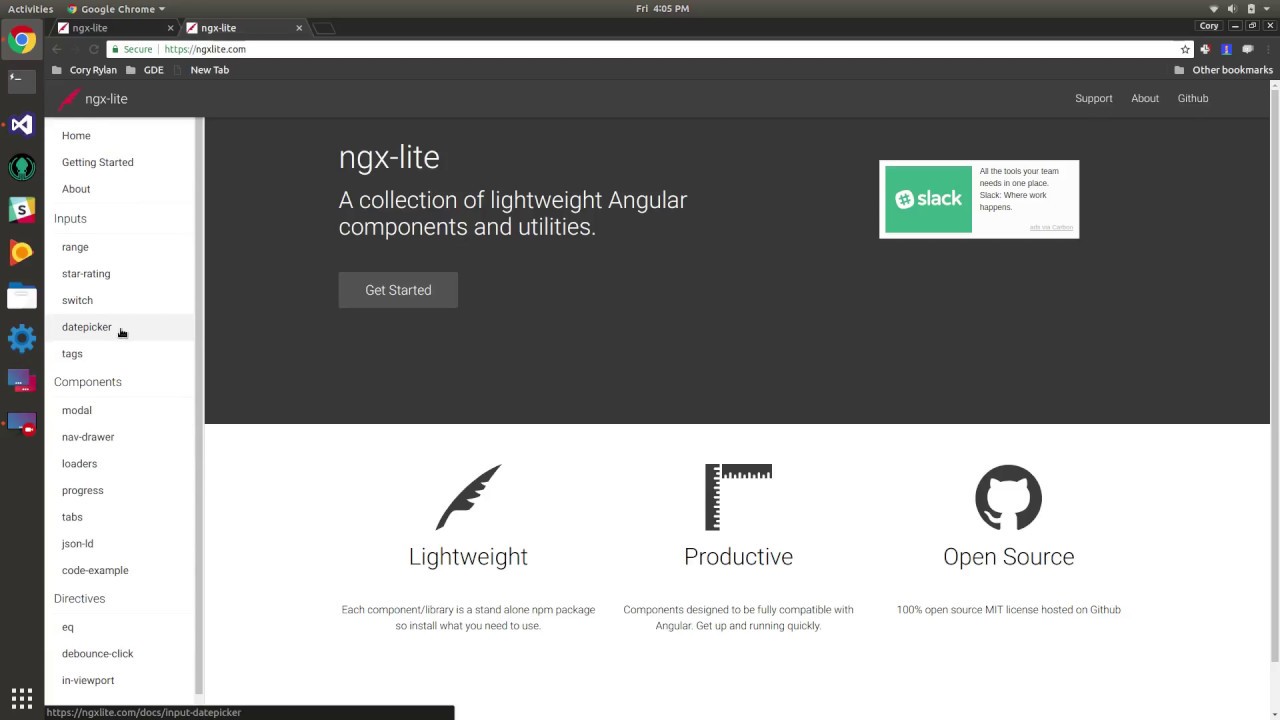Open the datepicker docs link

(x=87, y=327)
